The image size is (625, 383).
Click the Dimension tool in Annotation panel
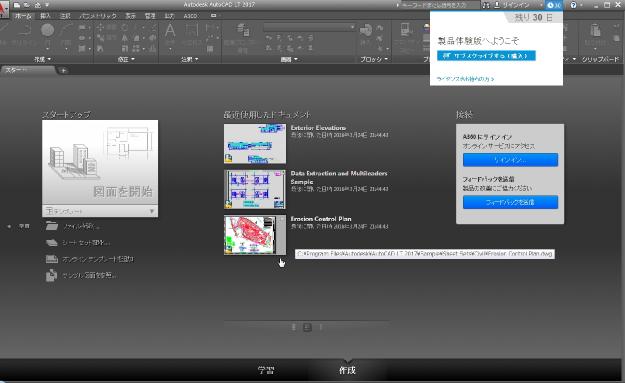[x=192, y=30]
